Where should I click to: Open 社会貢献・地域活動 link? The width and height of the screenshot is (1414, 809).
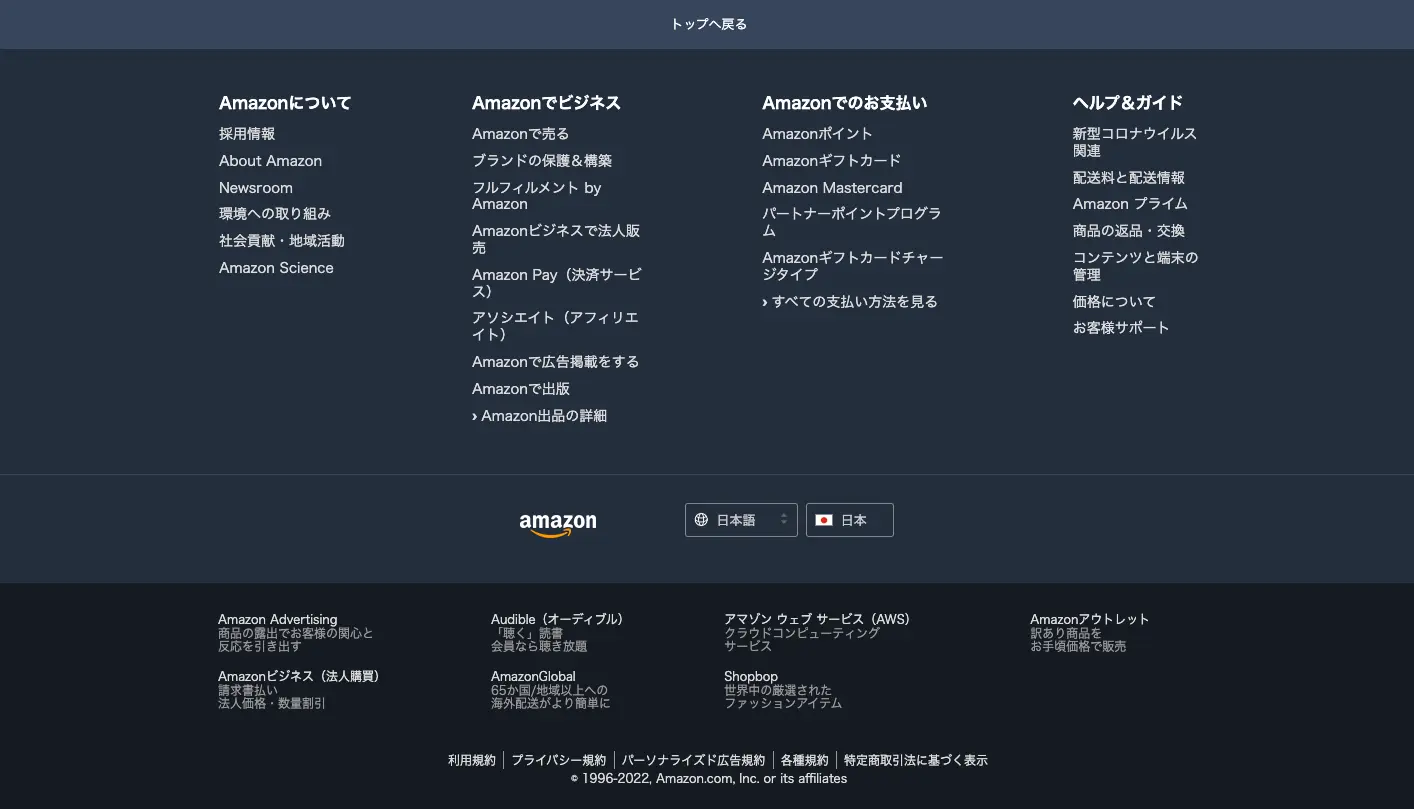click(282, 241)
